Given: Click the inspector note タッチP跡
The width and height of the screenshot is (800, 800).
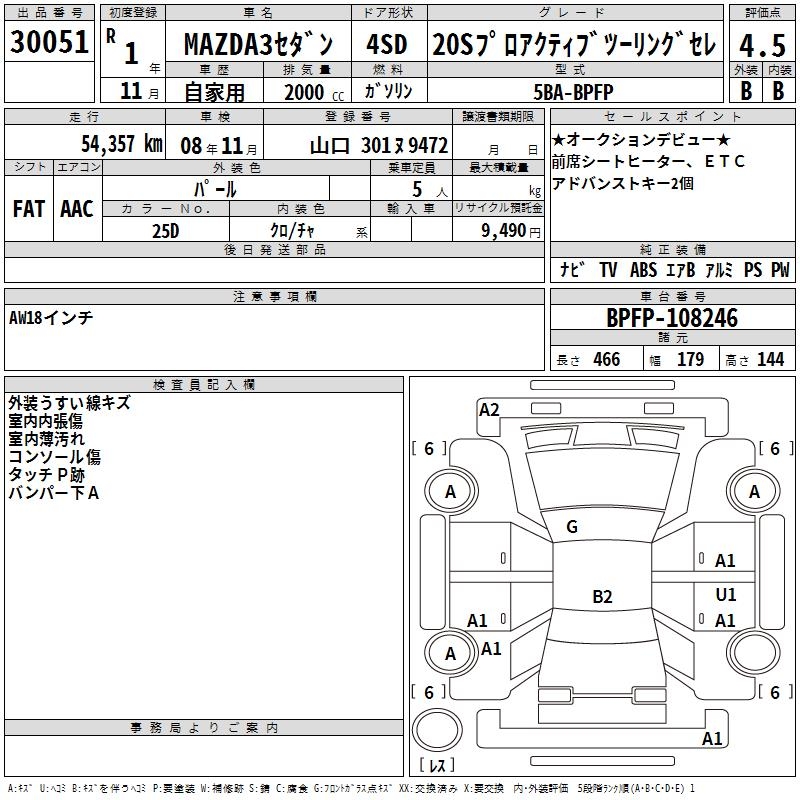Looking at the screenshot, I should 46,474.
